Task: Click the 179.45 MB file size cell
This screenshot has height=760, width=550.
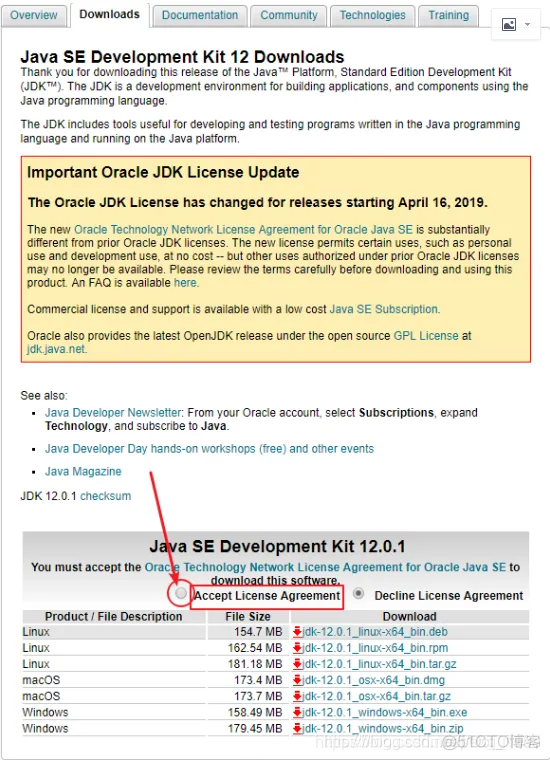Action: point(248,728)
